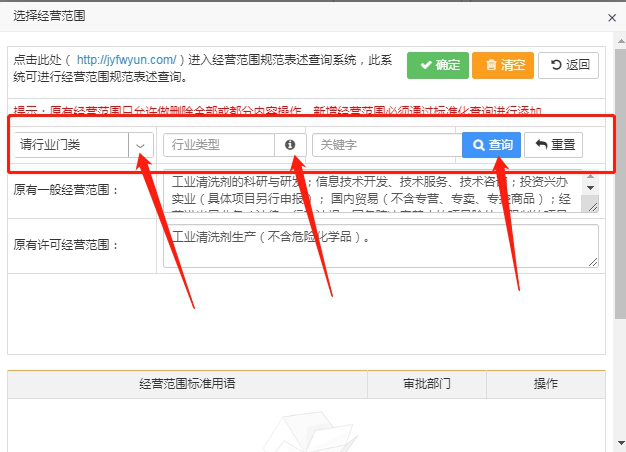The height and width of the screenshot is (452, 626).
Task: Close the 选择经营范围 dialog
Action: 612,16
